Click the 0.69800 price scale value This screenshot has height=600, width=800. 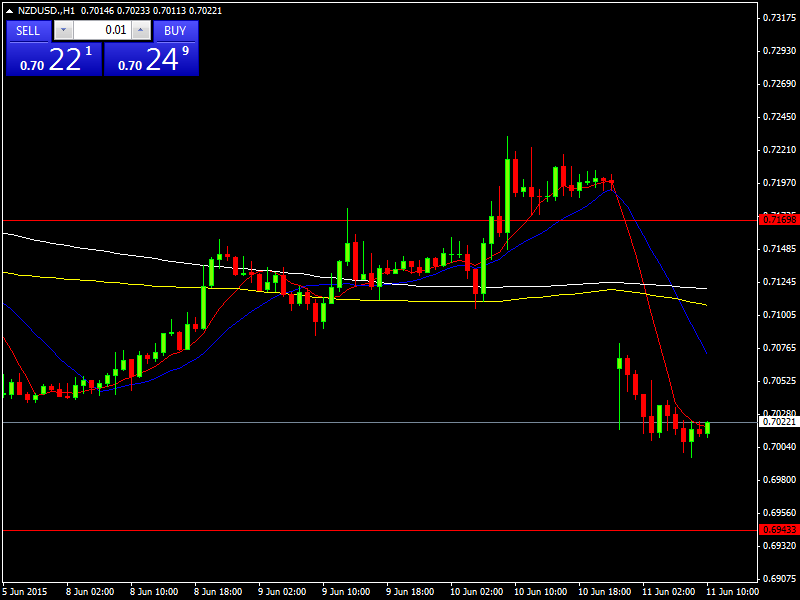(x=779, y=480)
